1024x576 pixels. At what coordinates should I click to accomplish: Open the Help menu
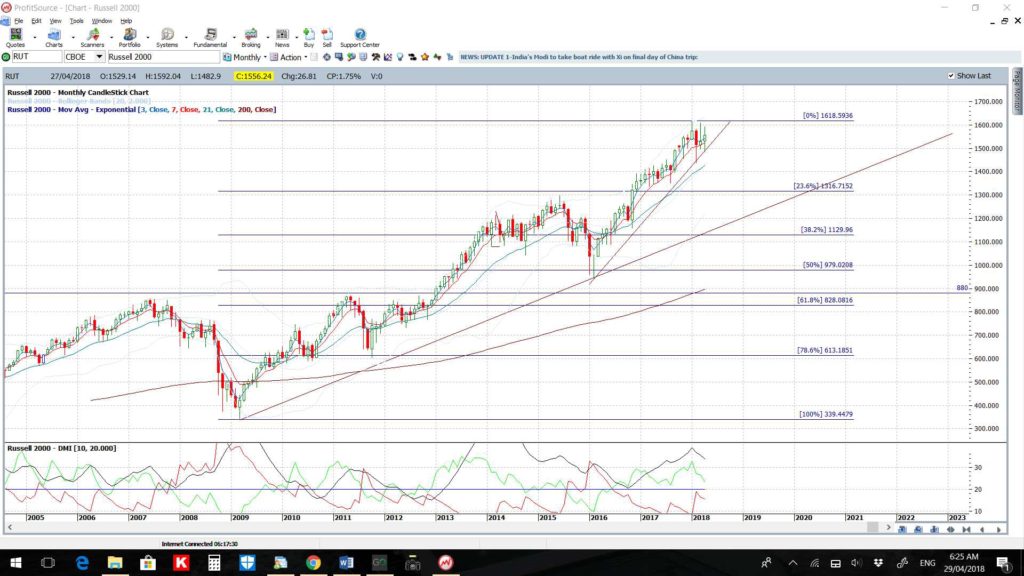click(x=126, y=21)
